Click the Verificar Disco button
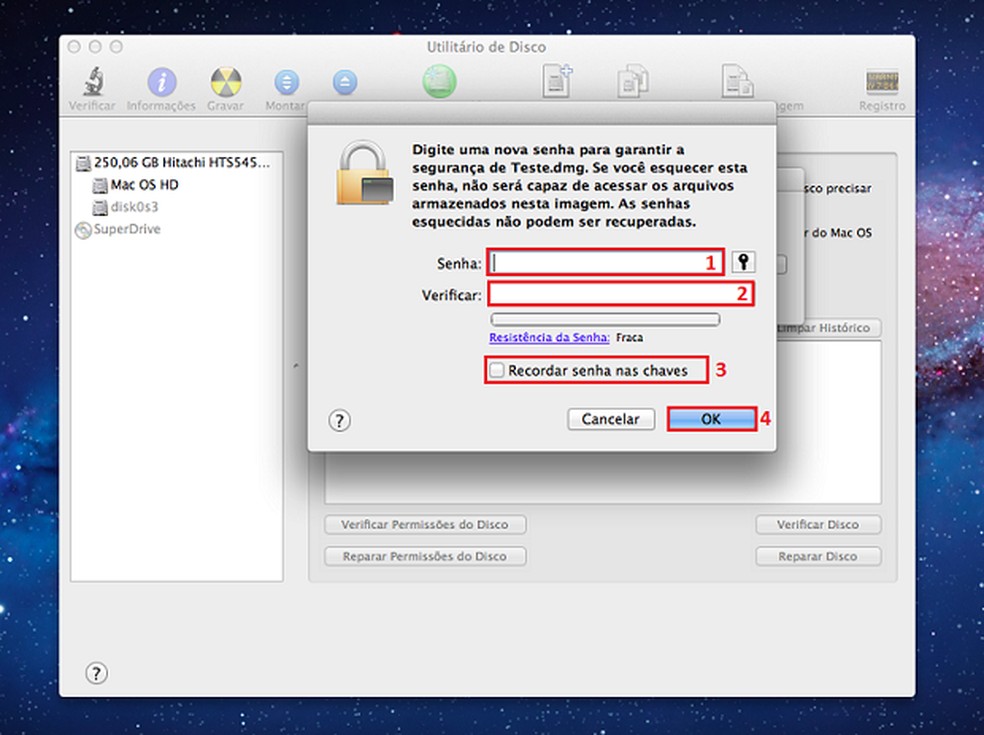The image size is (984, 735). (x=818, y=525)
